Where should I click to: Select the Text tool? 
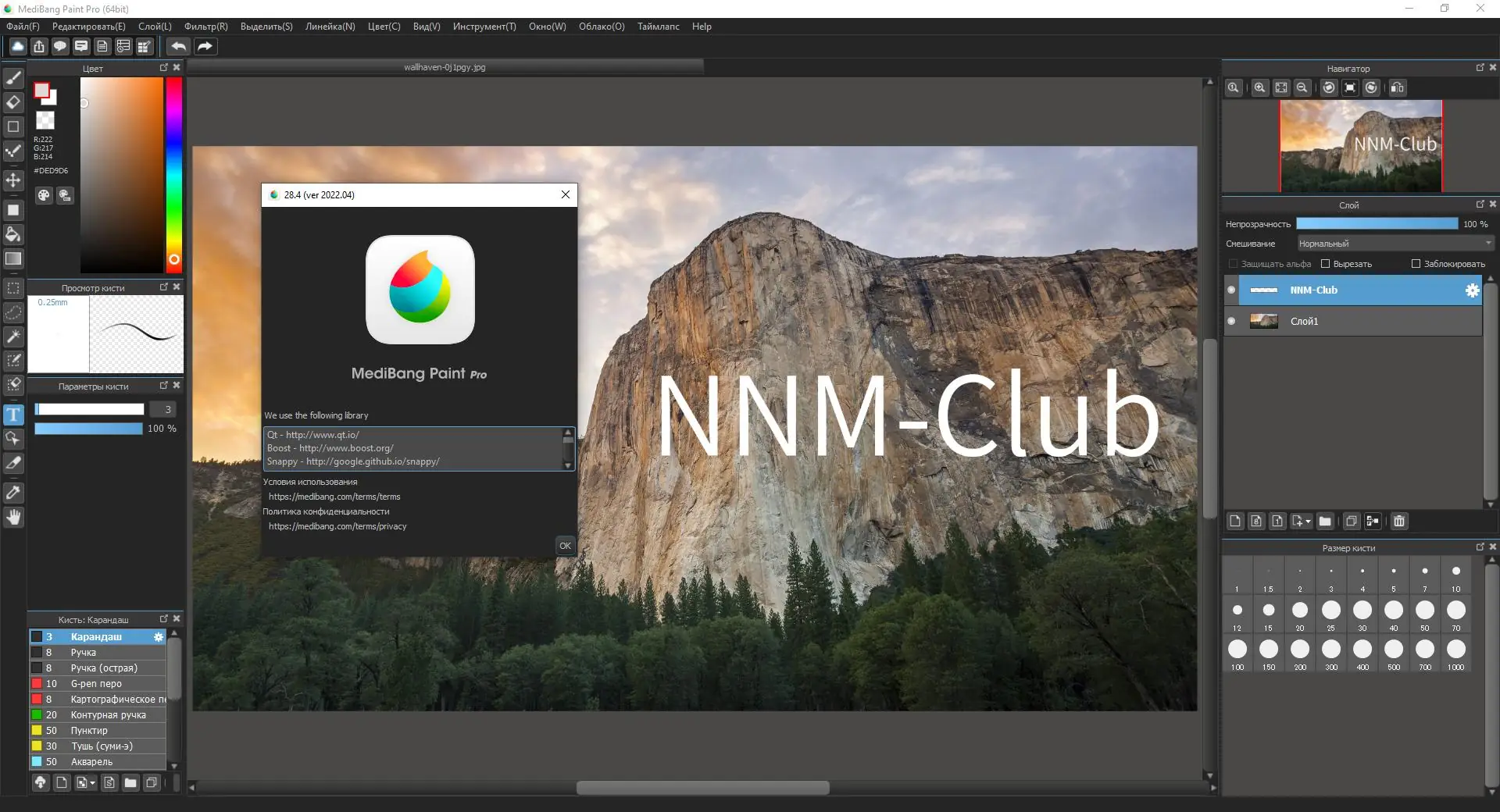tap(13, 415)
